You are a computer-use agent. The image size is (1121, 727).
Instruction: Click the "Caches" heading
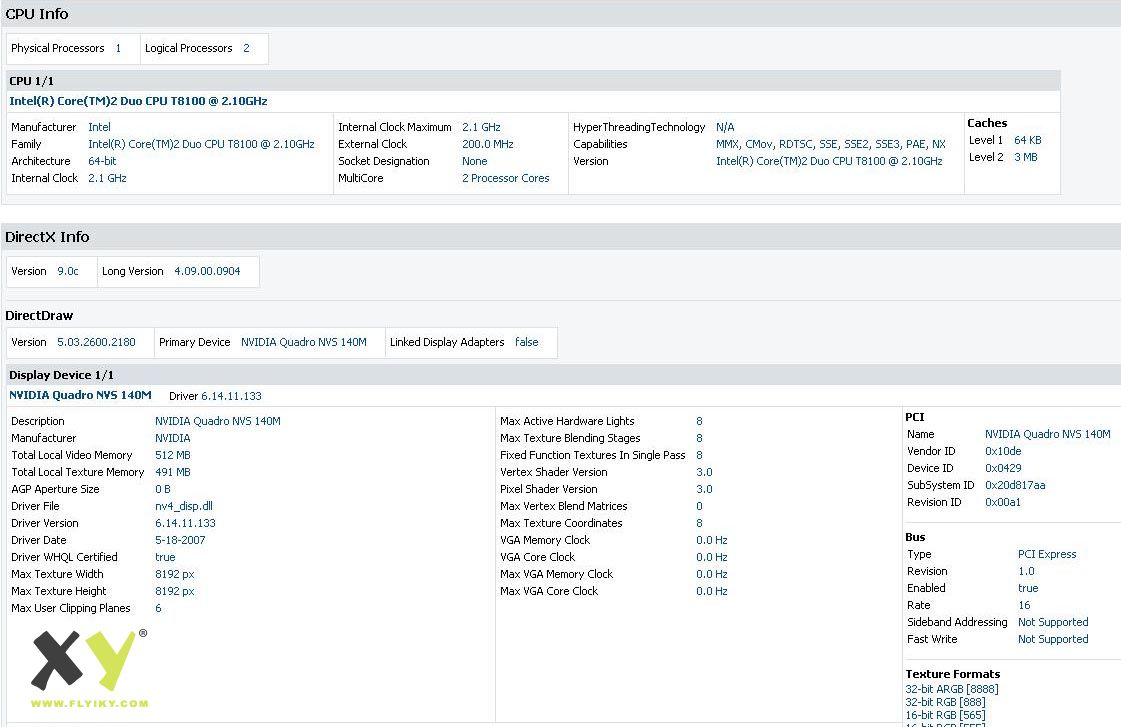(x=987, y=123)
